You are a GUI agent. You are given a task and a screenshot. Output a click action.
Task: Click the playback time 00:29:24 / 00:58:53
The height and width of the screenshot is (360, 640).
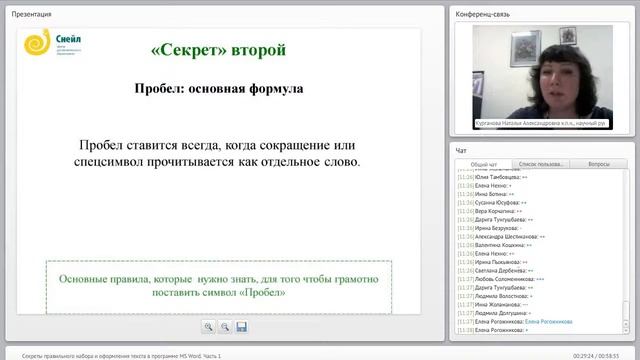[596, 356]
